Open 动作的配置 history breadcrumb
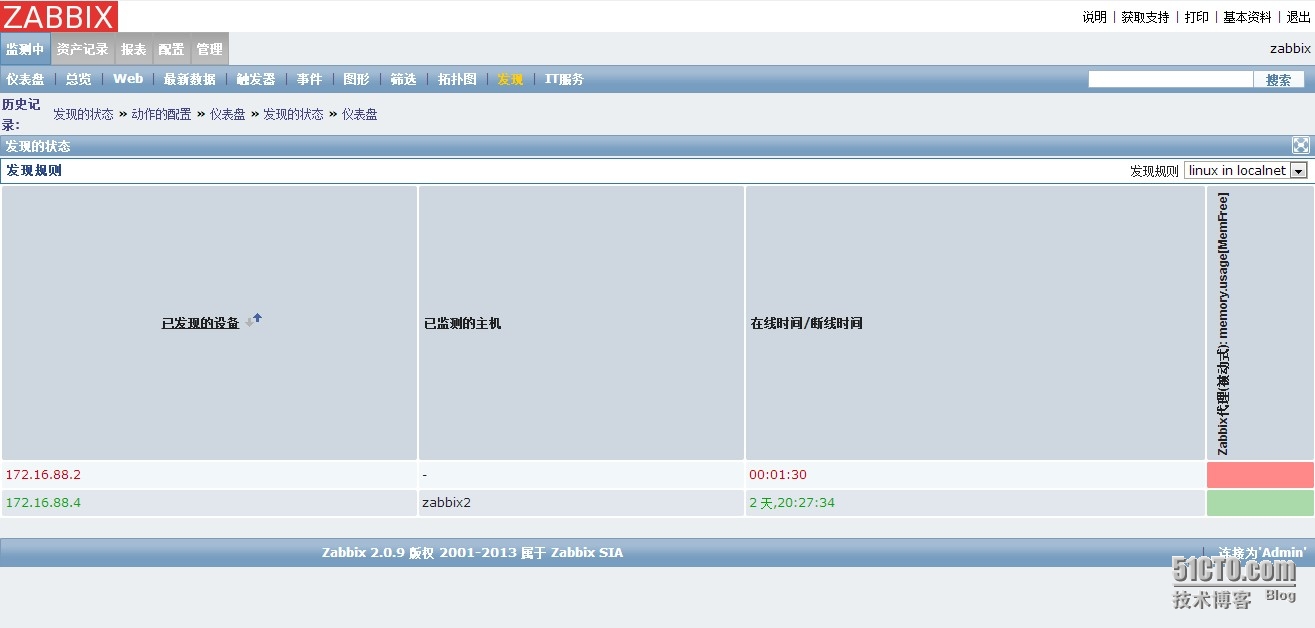The image size is (1315, 628). (161, 114)
